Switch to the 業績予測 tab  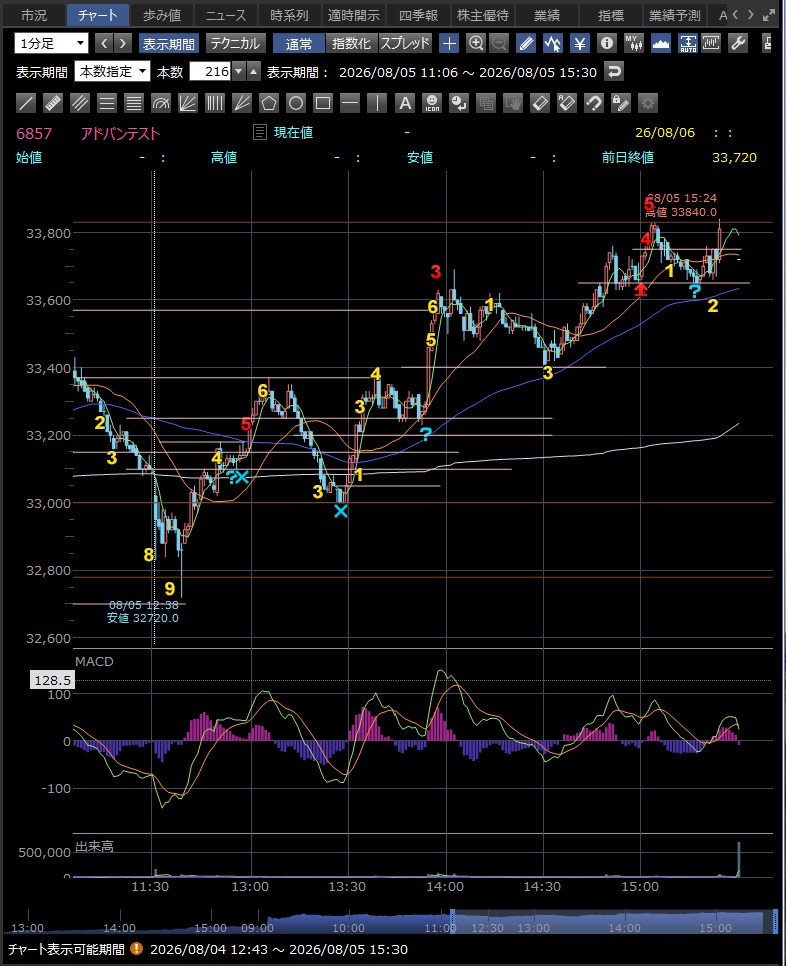coord(675,15)
